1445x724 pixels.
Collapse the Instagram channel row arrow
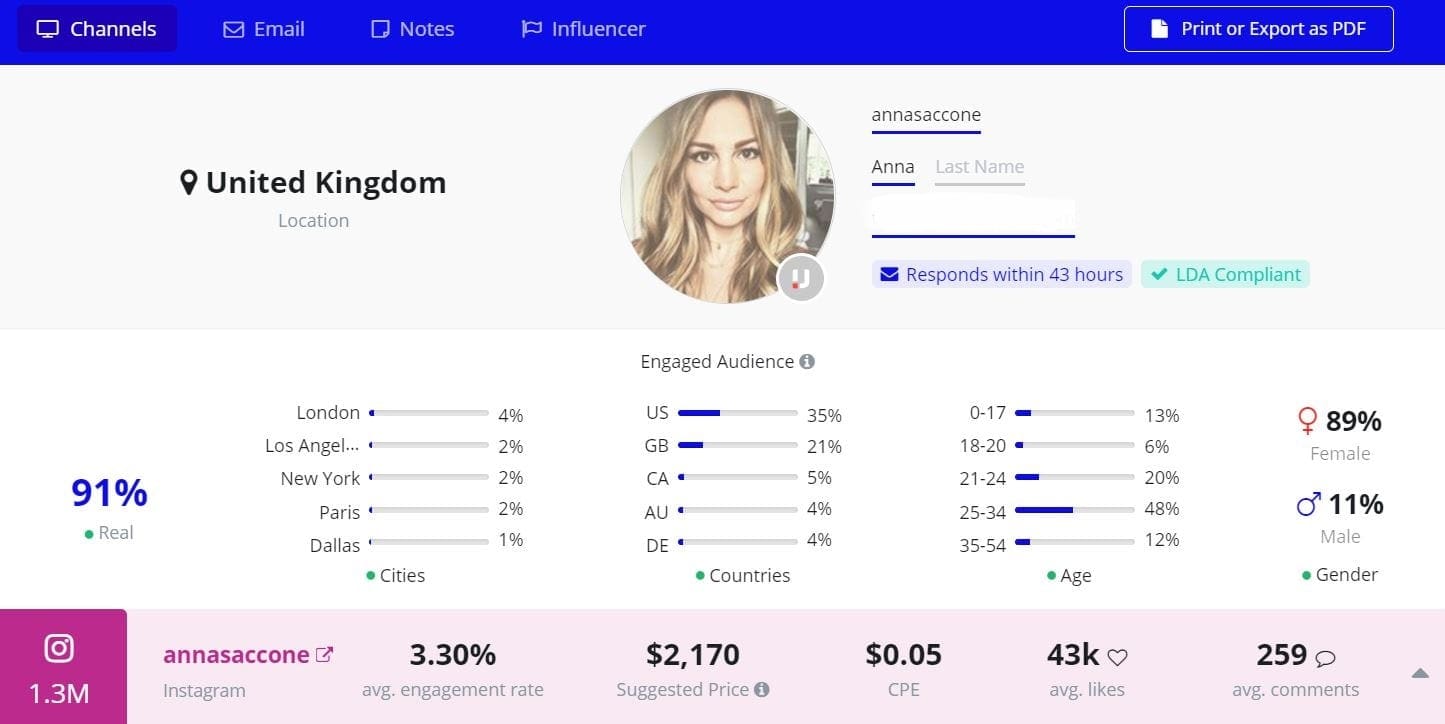point(1419,674)
